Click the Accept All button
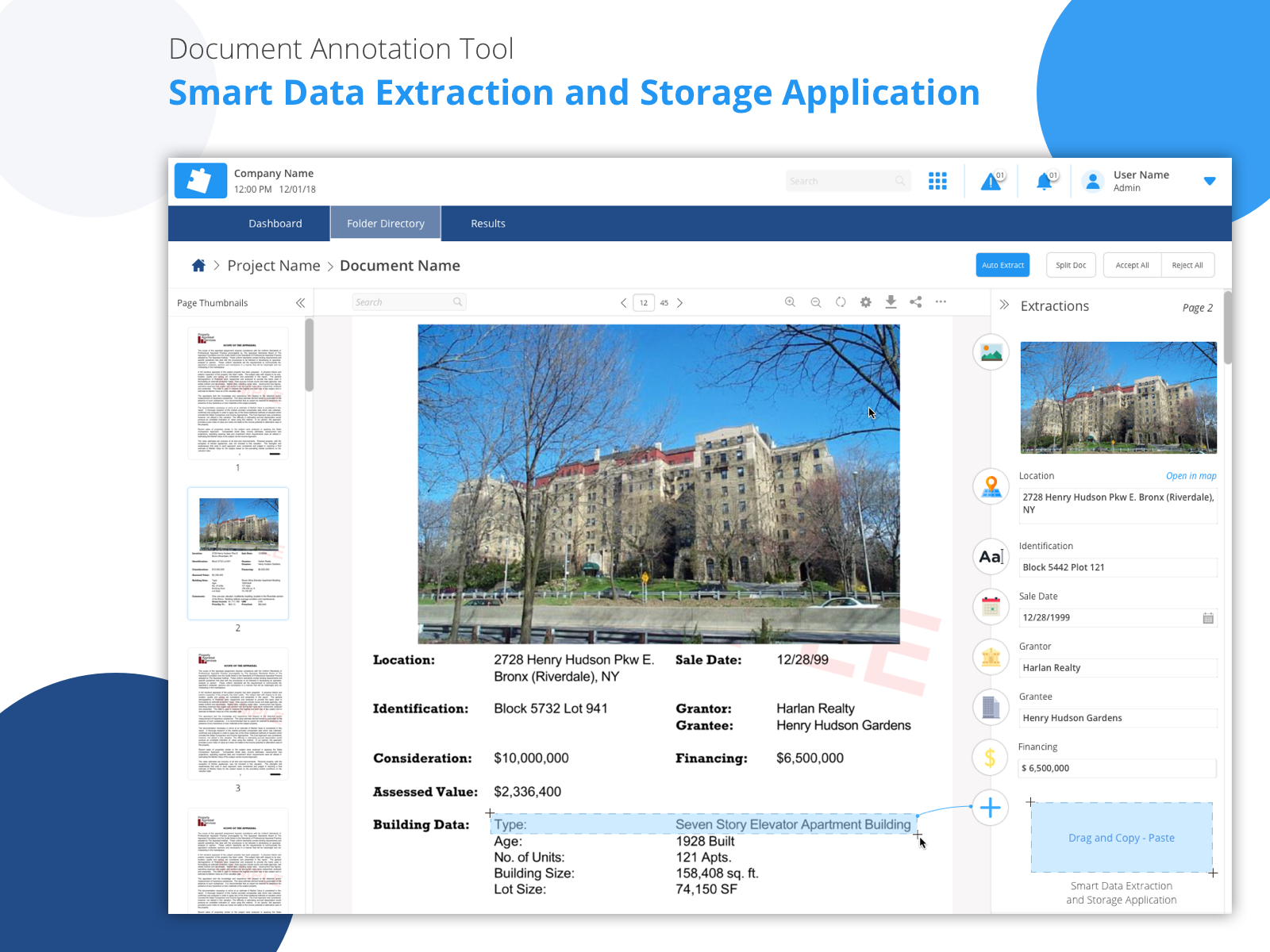This screenshot has width=1270, height=952. [x=1132, y=265]
